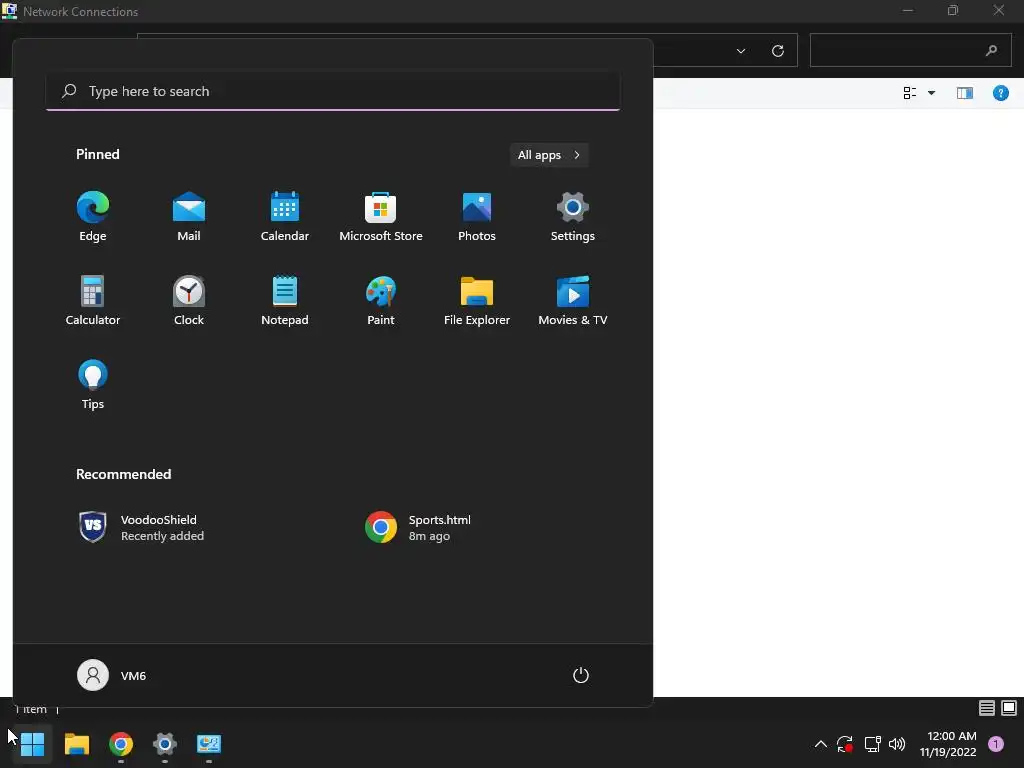Viewport: 1024px width, 768px height.
Task: Toggle the preview pane in Network Connections
Action: [965, 93]
